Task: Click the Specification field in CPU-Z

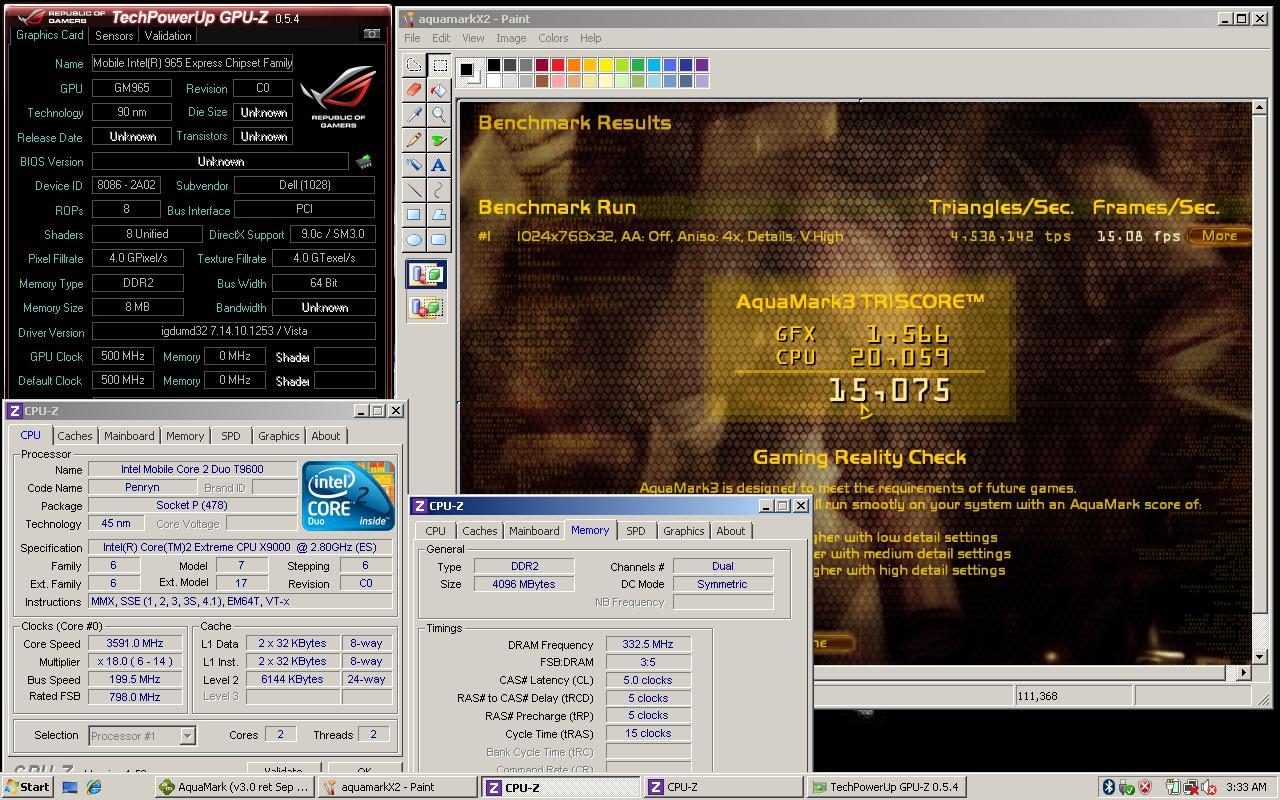Action: [x=240, y=548]
